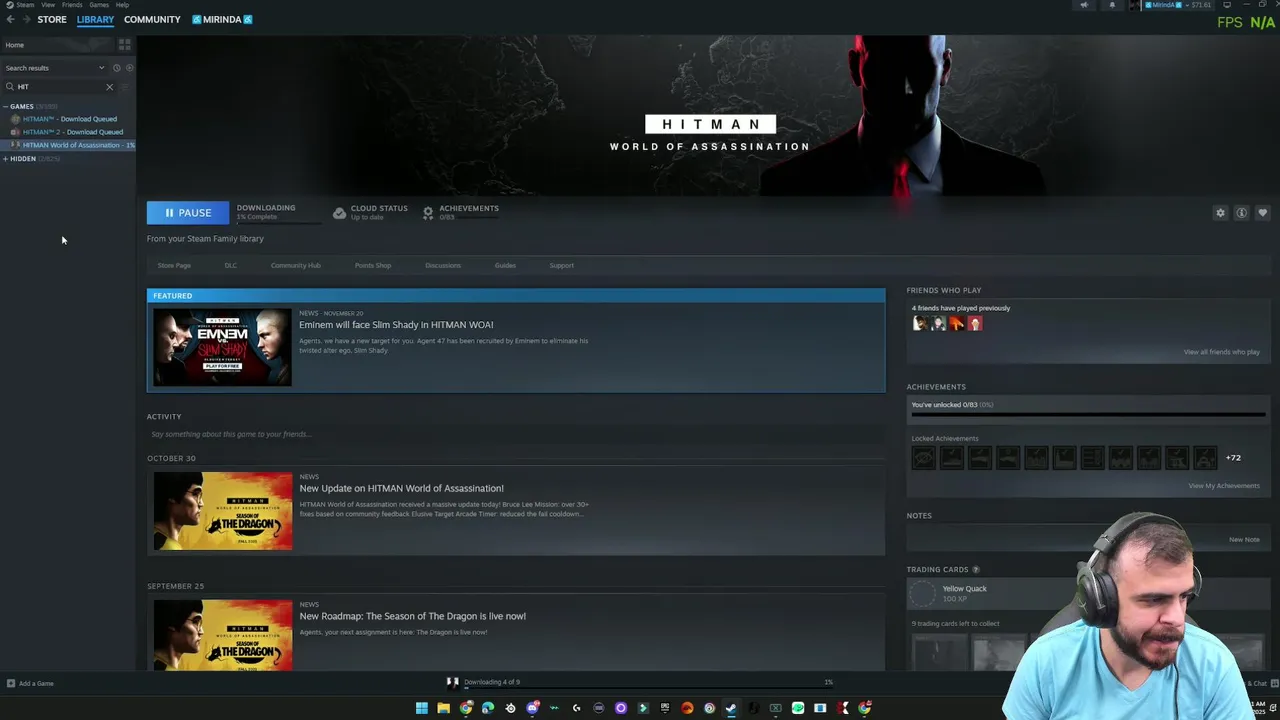Open Cloud Status icon
The image size is (1280, 720).
(x=339, y=213)
